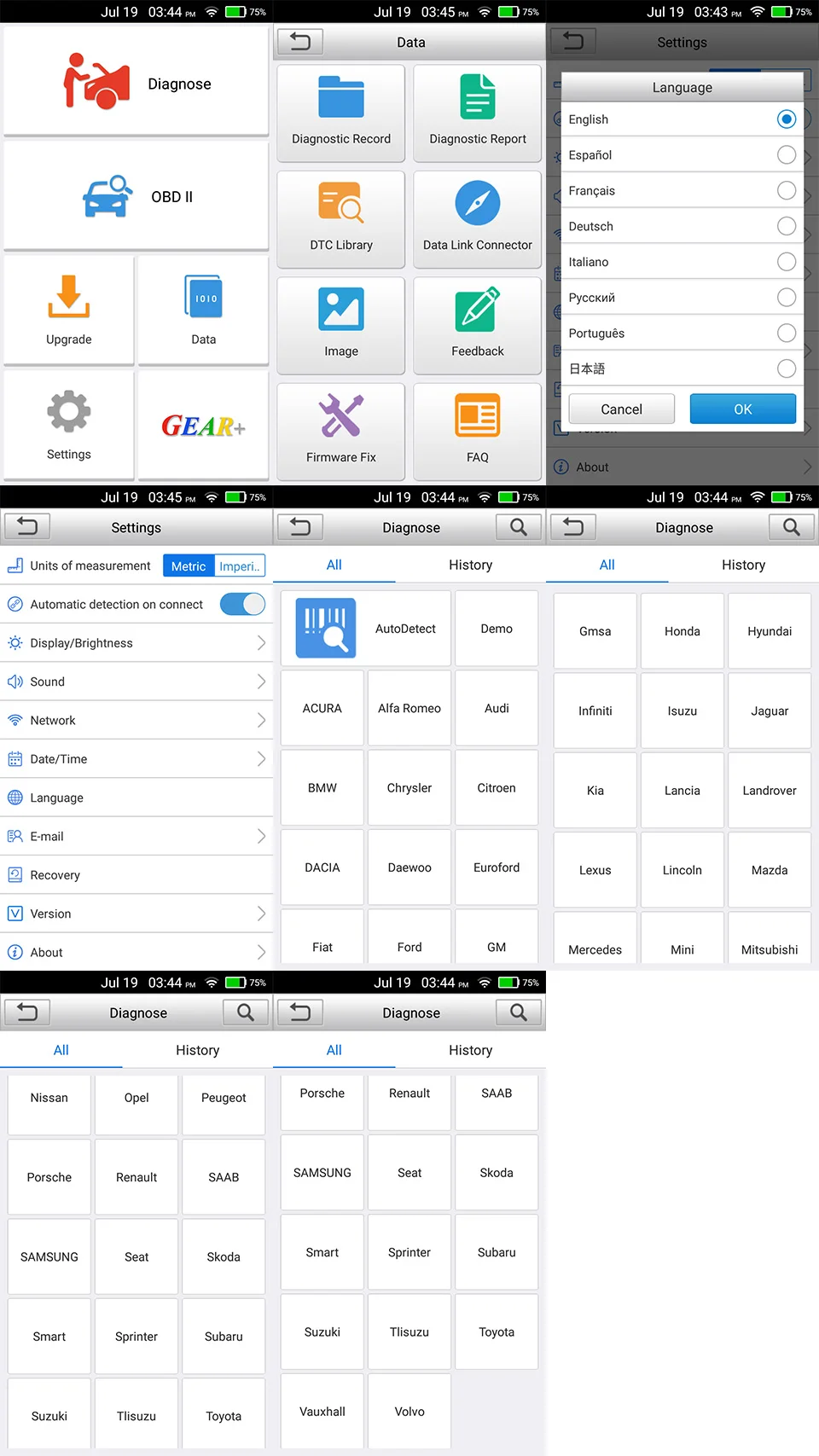
Task: Select Deutsch language radio button
Action: click(x=787, y=226)
